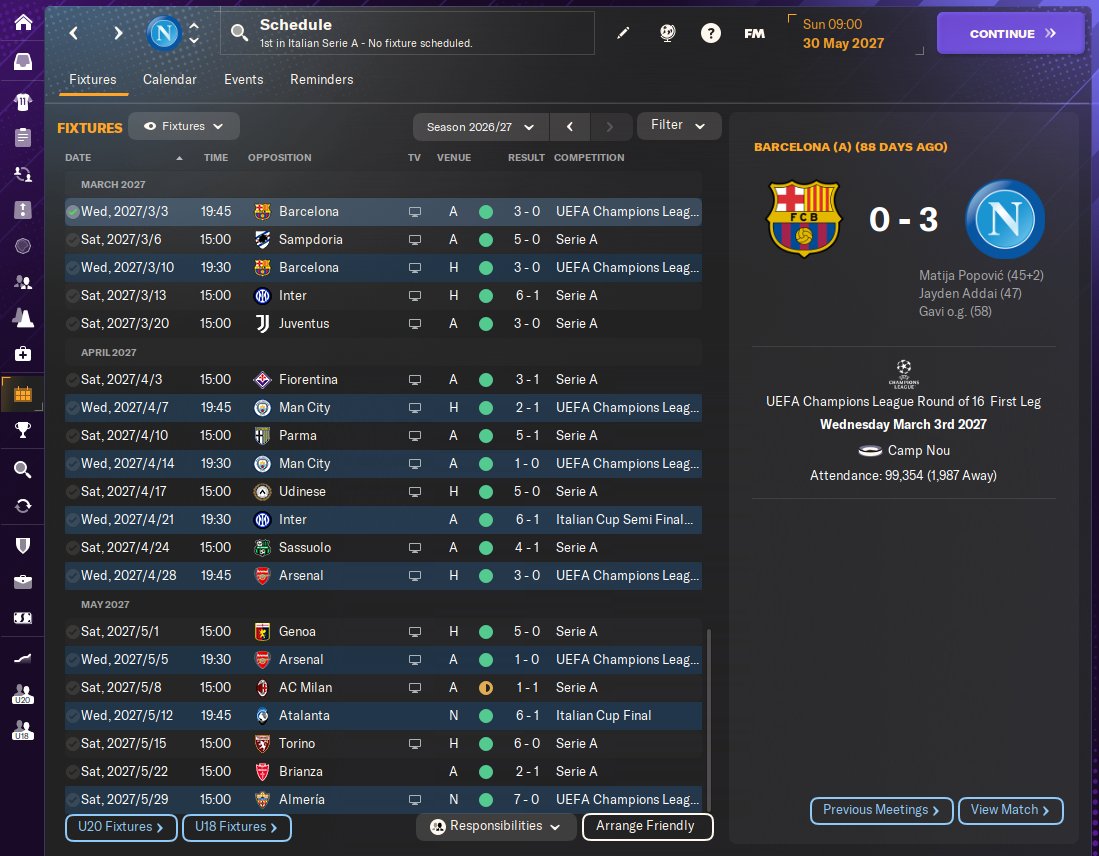Expand the Season 2026/27 dropdown
This screenshot has height=856, width=1099.
click(481, 127)
